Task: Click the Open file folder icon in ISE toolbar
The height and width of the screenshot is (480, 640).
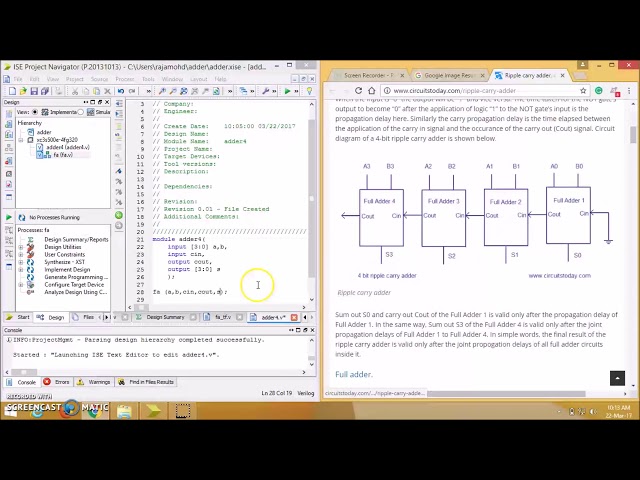Action: tap(23, 91)
